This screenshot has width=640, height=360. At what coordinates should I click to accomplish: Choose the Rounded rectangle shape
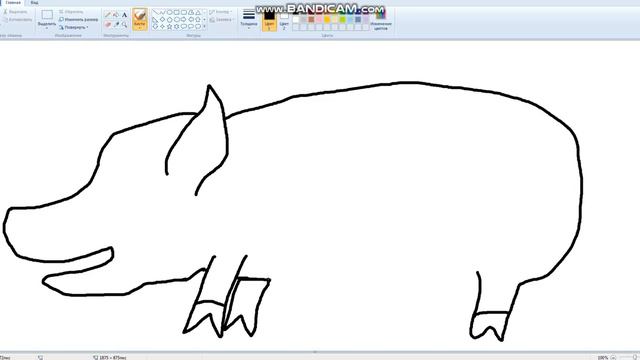(x=184, y=13)
